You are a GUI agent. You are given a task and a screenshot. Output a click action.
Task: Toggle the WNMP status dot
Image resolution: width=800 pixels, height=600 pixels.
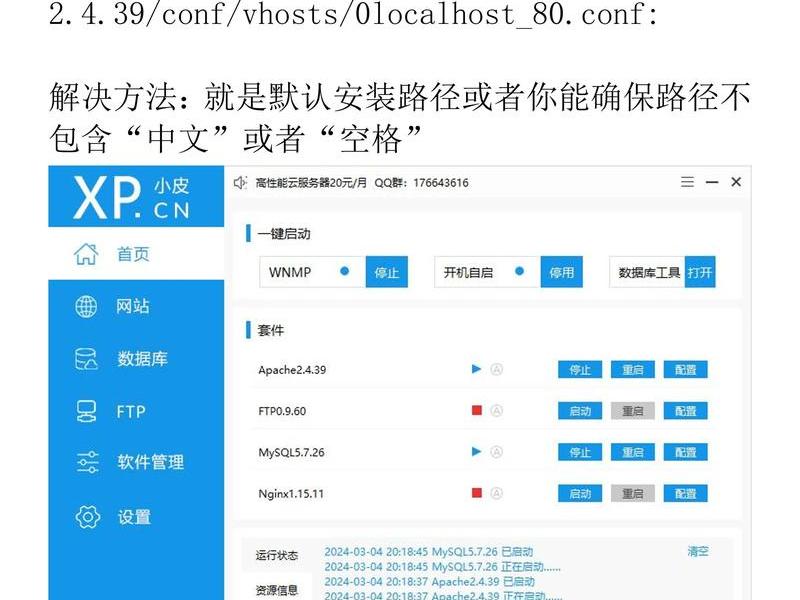pos(344,271)
